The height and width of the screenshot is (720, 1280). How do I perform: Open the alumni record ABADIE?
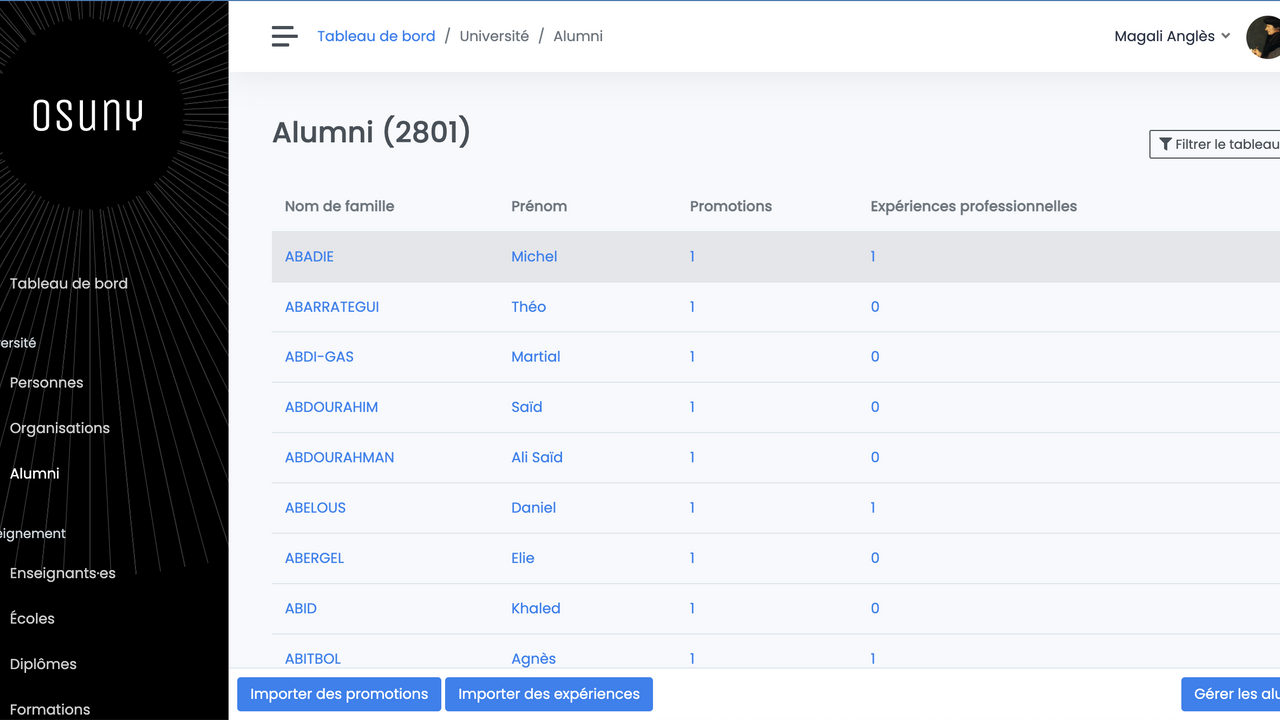coord(309,256)
